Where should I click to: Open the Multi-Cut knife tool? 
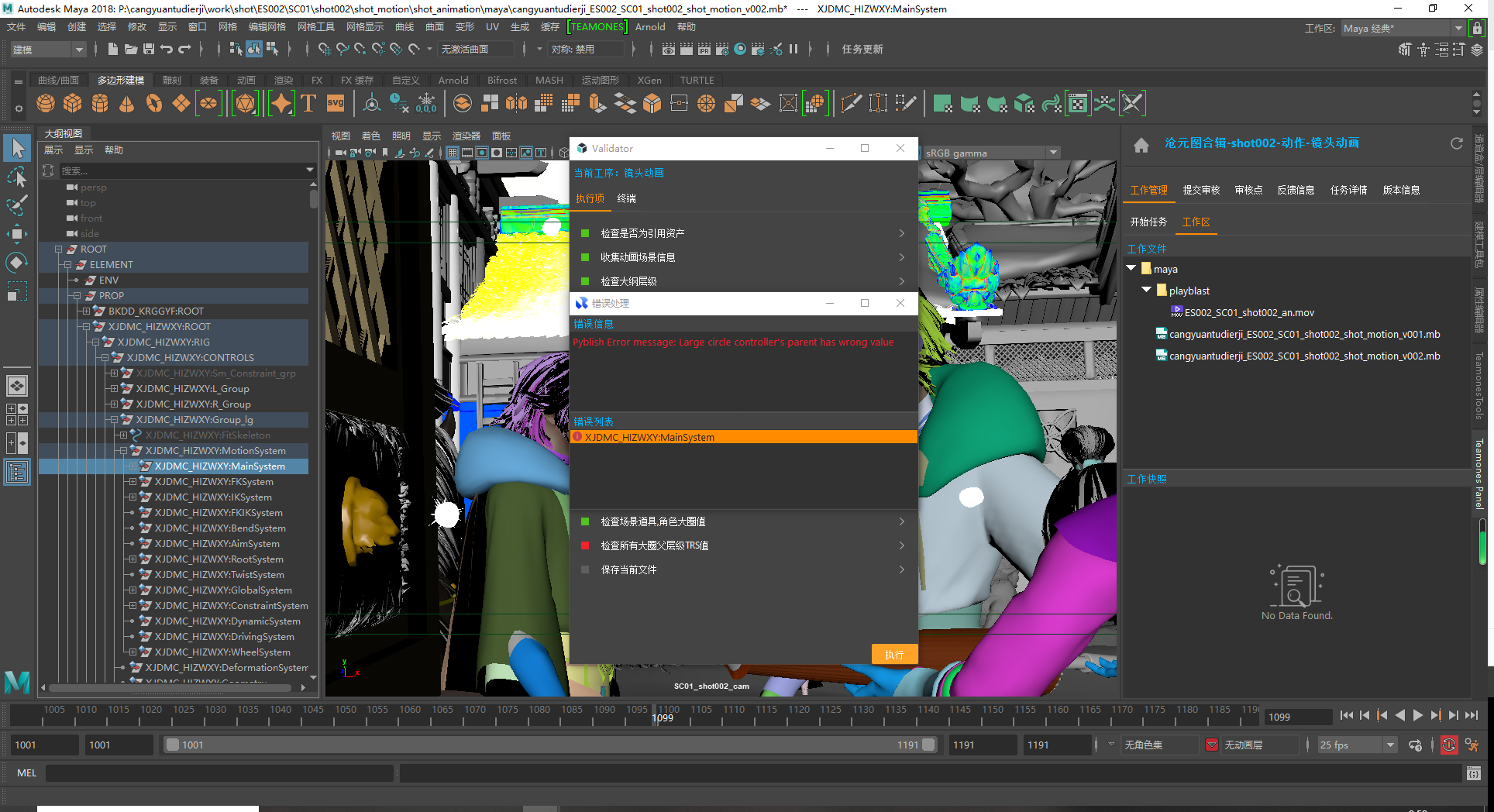(850, 103)
